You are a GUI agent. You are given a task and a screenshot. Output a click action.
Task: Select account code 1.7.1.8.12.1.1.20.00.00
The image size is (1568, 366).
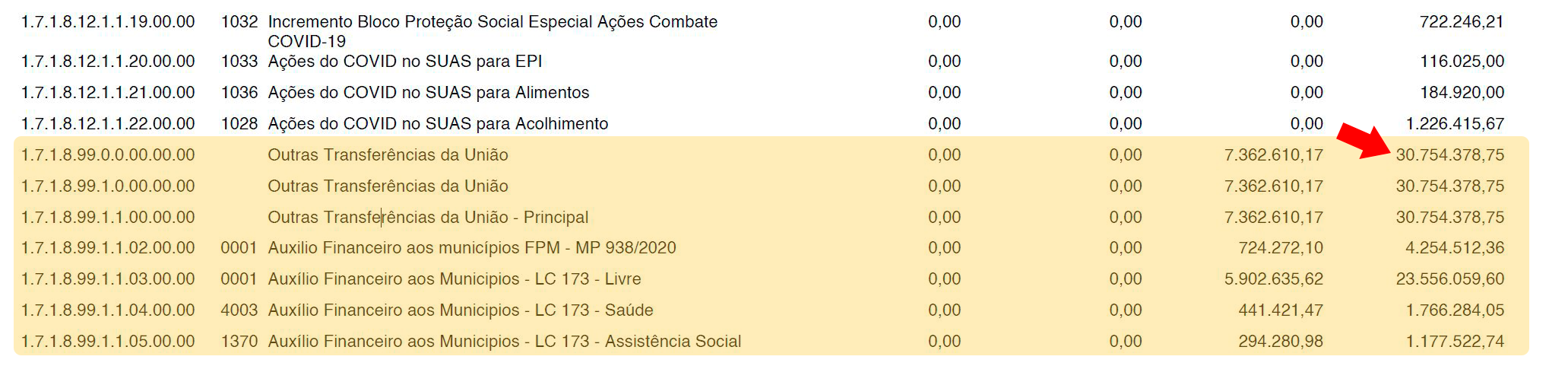coord(108,62)
